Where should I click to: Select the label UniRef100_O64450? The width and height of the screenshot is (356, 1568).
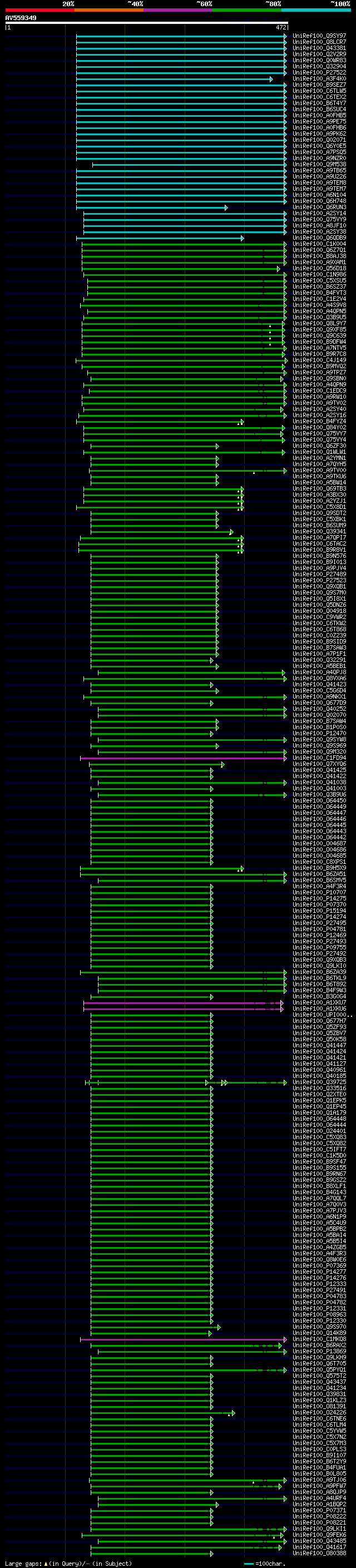tap(319, 801)
